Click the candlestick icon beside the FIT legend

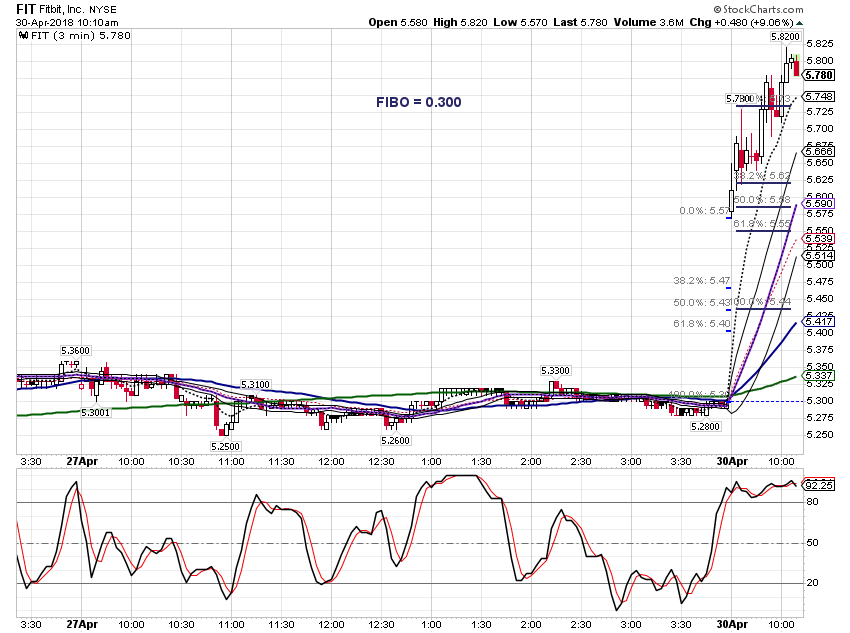coord(23,36)
